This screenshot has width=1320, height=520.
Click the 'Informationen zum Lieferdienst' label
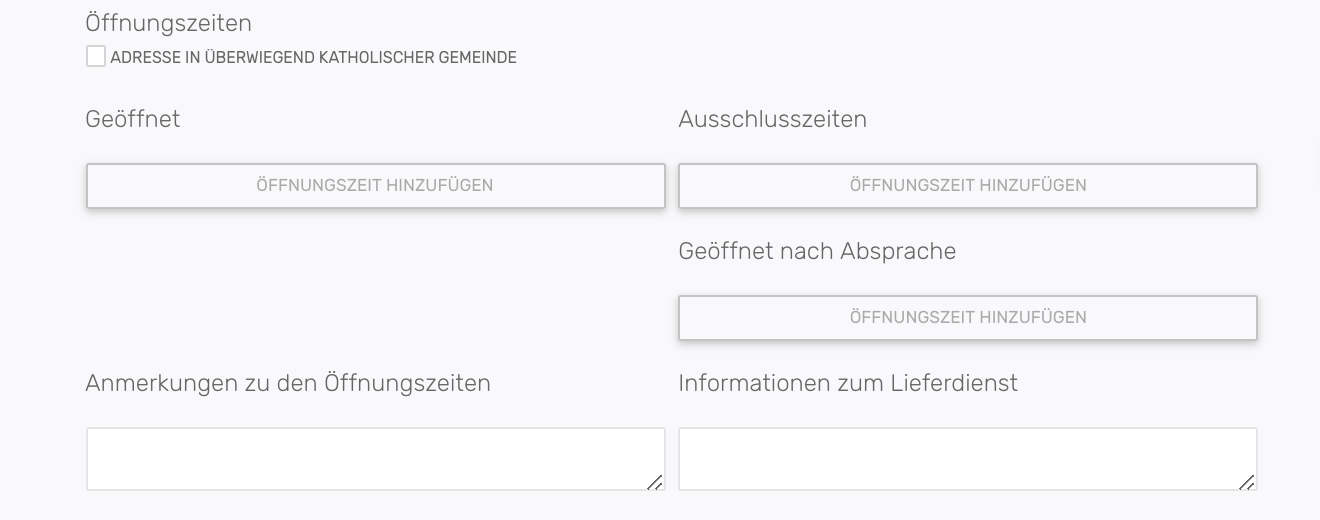848,383
